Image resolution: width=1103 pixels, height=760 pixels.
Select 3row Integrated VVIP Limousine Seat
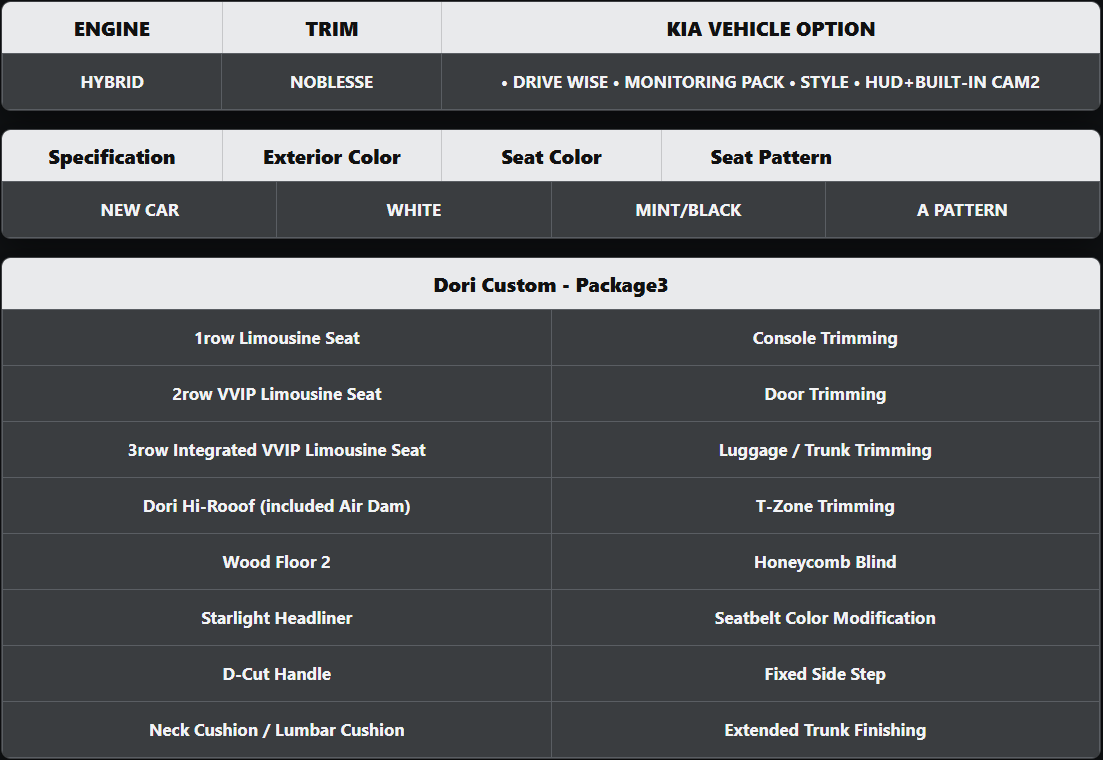click(277, 450)
